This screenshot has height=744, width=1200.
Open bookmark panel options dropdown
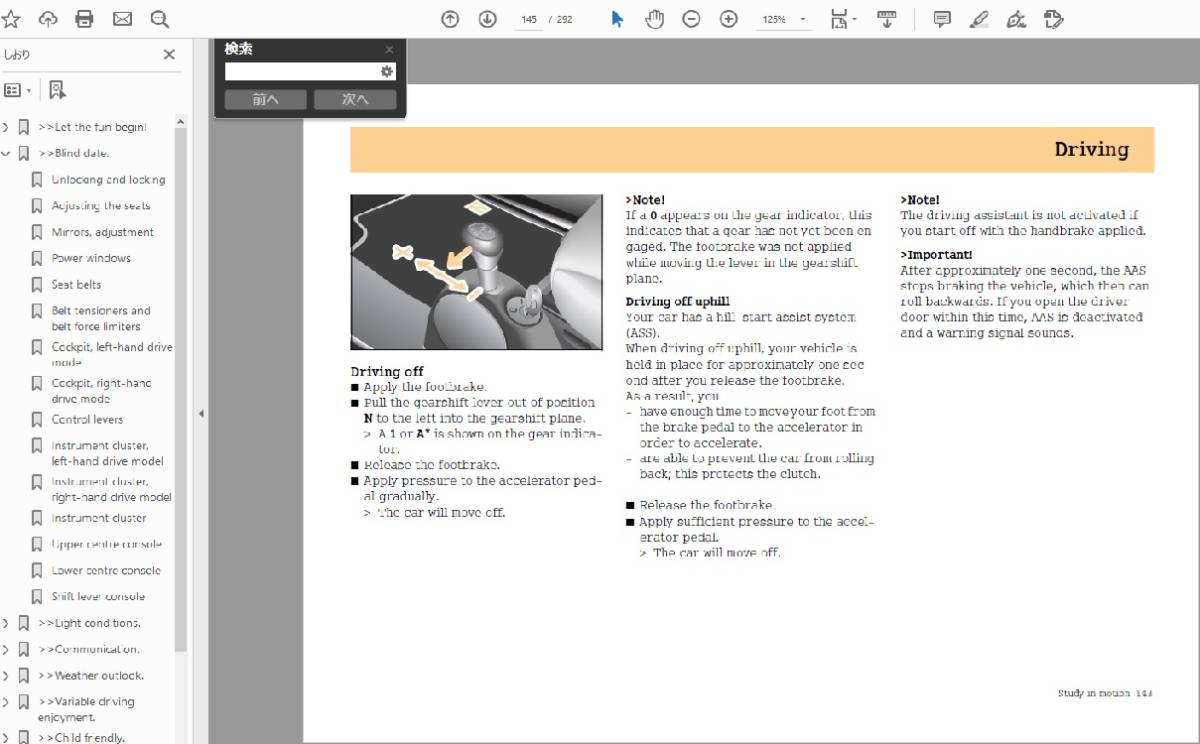(x=17, y=91)
